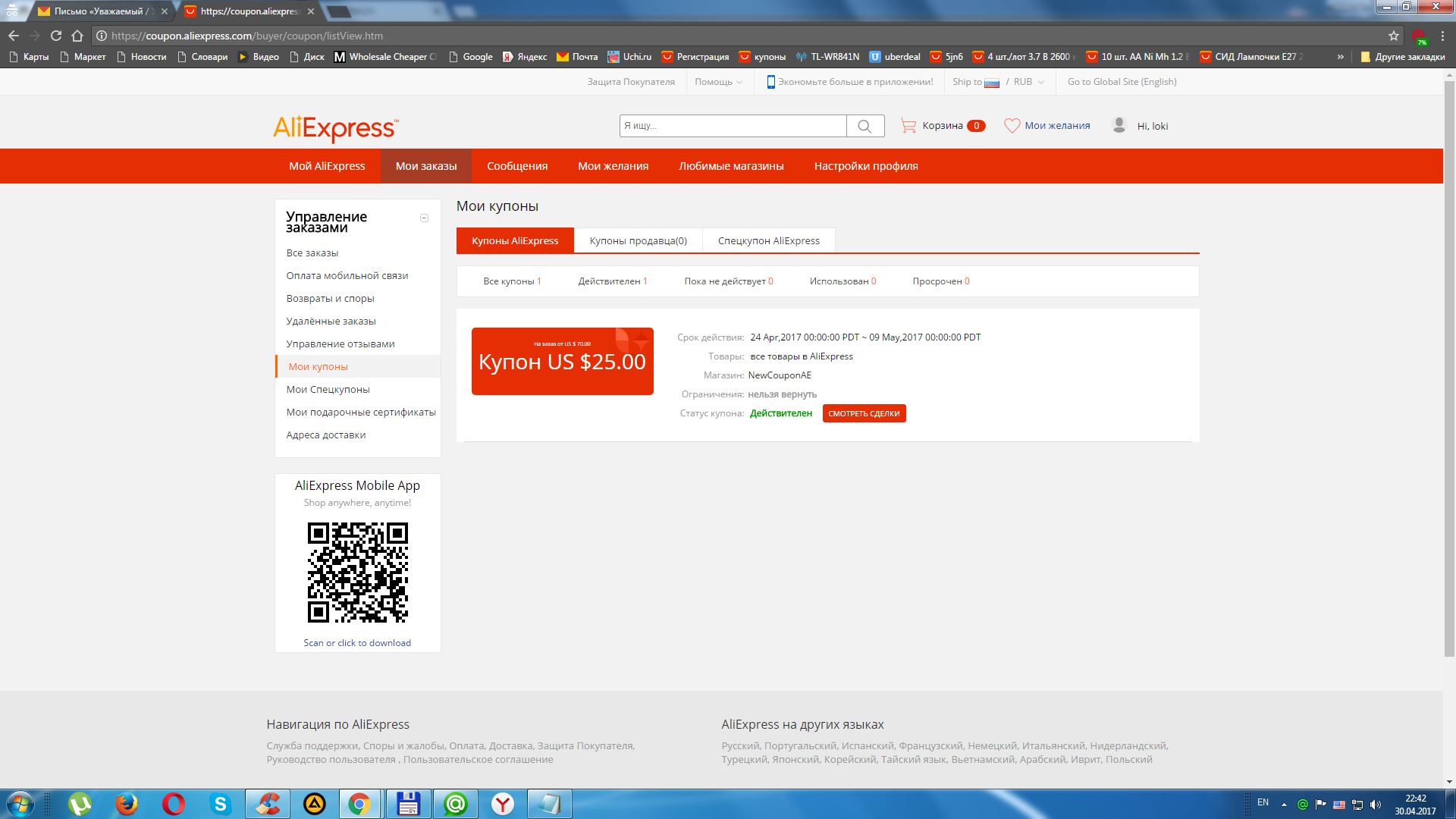Show hidden tray icons arrow
The image size is (1456, 819).
pos(1284,805)
